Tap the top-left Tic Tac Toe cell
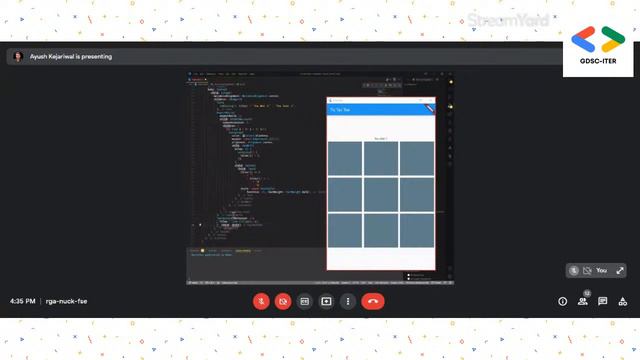 [x=345, y=158]
